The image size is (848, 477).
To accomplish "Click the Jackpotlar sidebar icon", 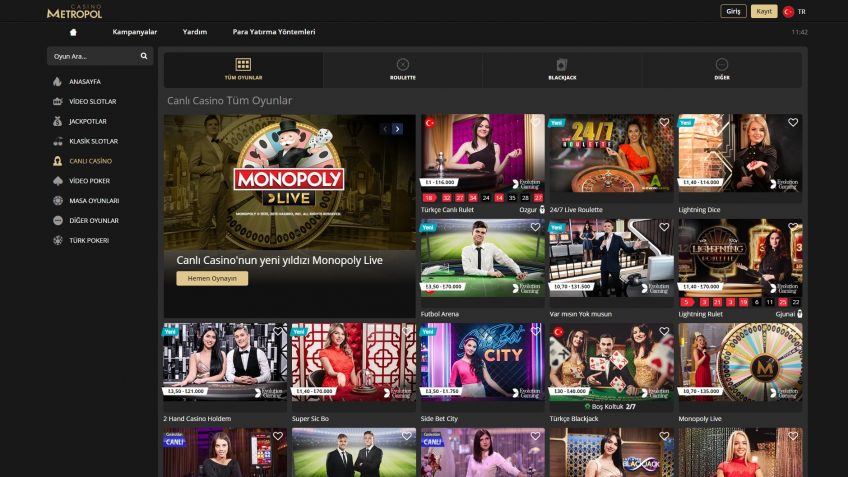I will tap(58, 121).
